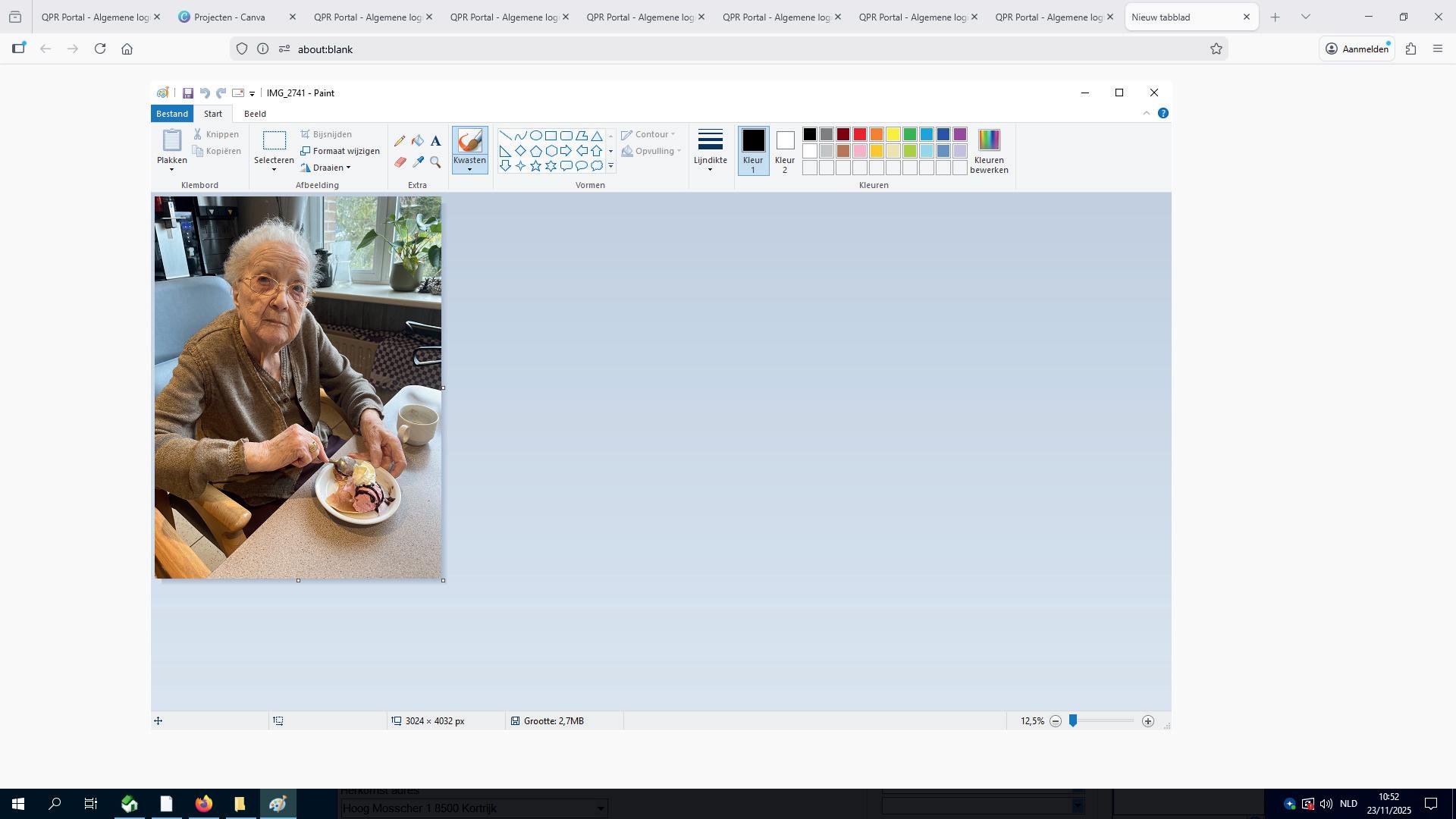Click the Save icon in title bar

pos(188,93)
